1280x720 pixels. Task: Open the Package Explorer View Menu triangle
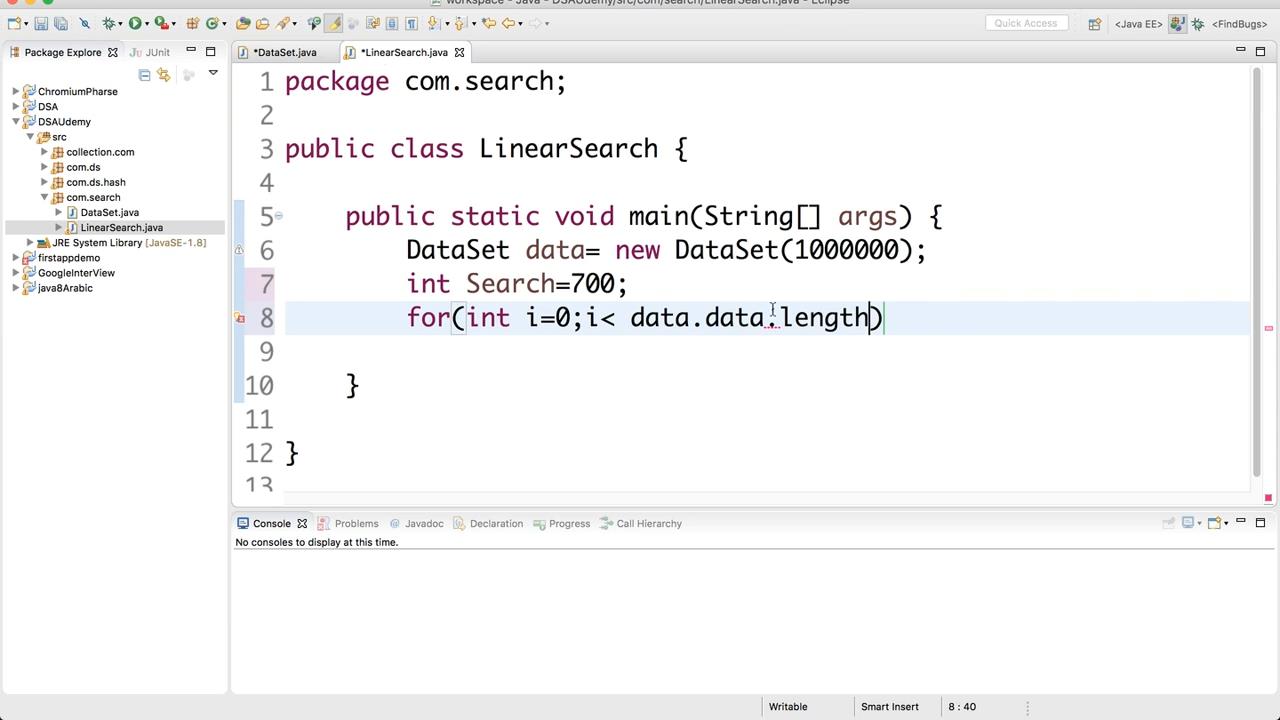tap(212, 73)
